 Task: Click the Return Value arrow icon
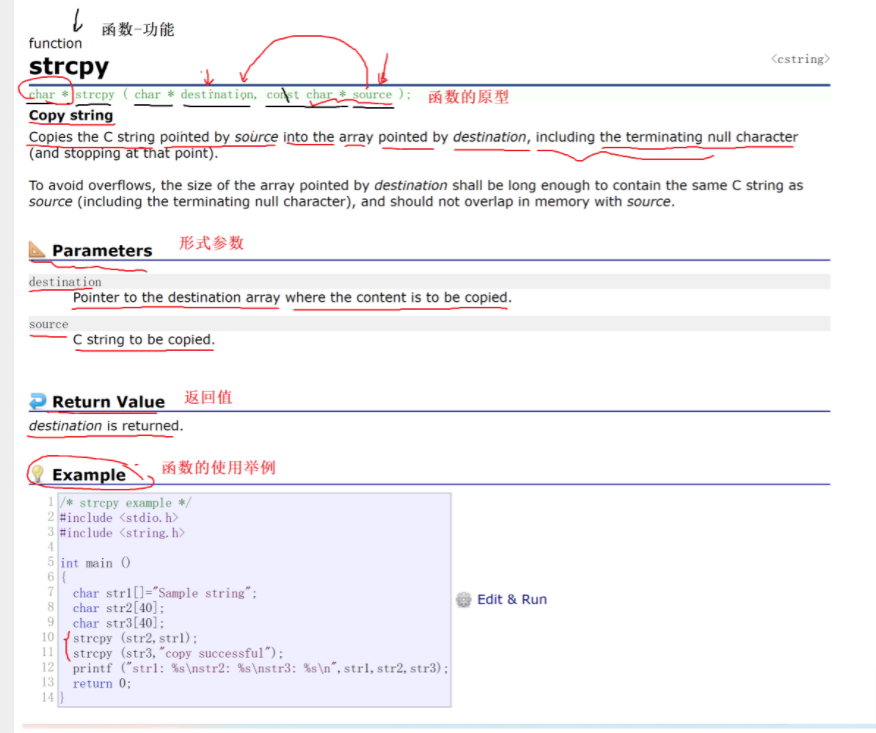(x=37, y=401)
